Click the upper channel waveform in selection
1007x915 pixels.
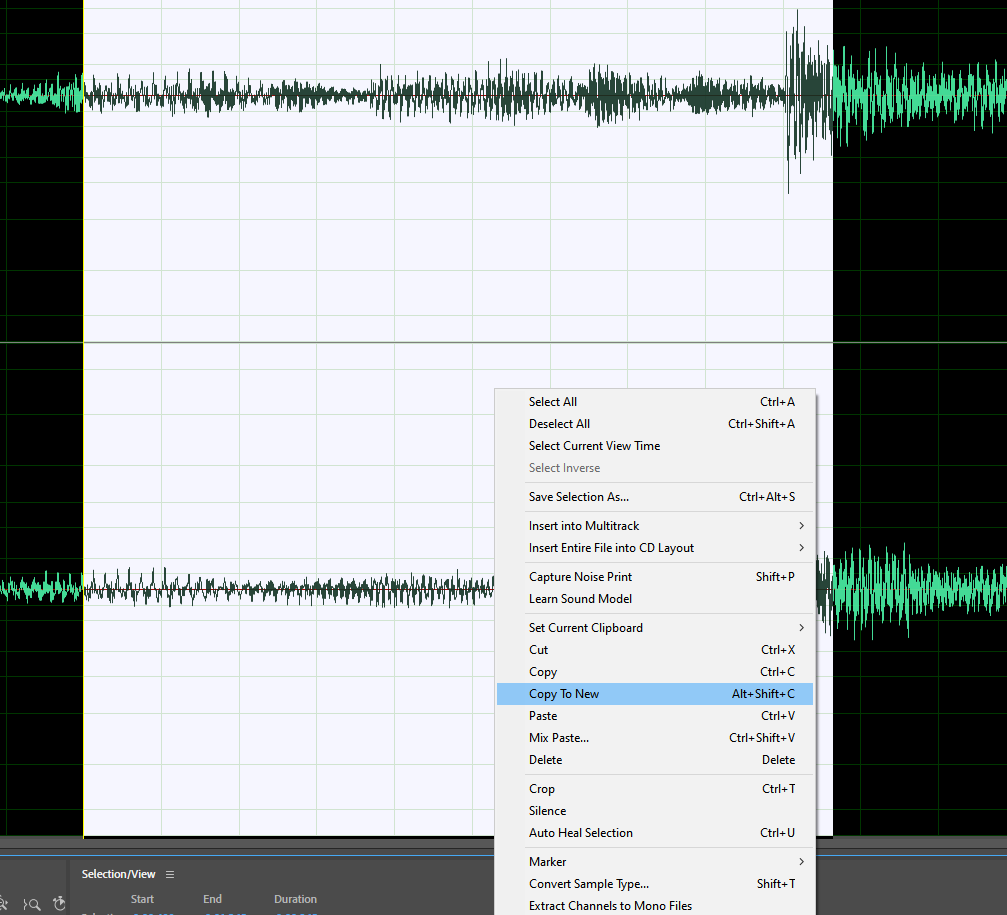(400, 97)
